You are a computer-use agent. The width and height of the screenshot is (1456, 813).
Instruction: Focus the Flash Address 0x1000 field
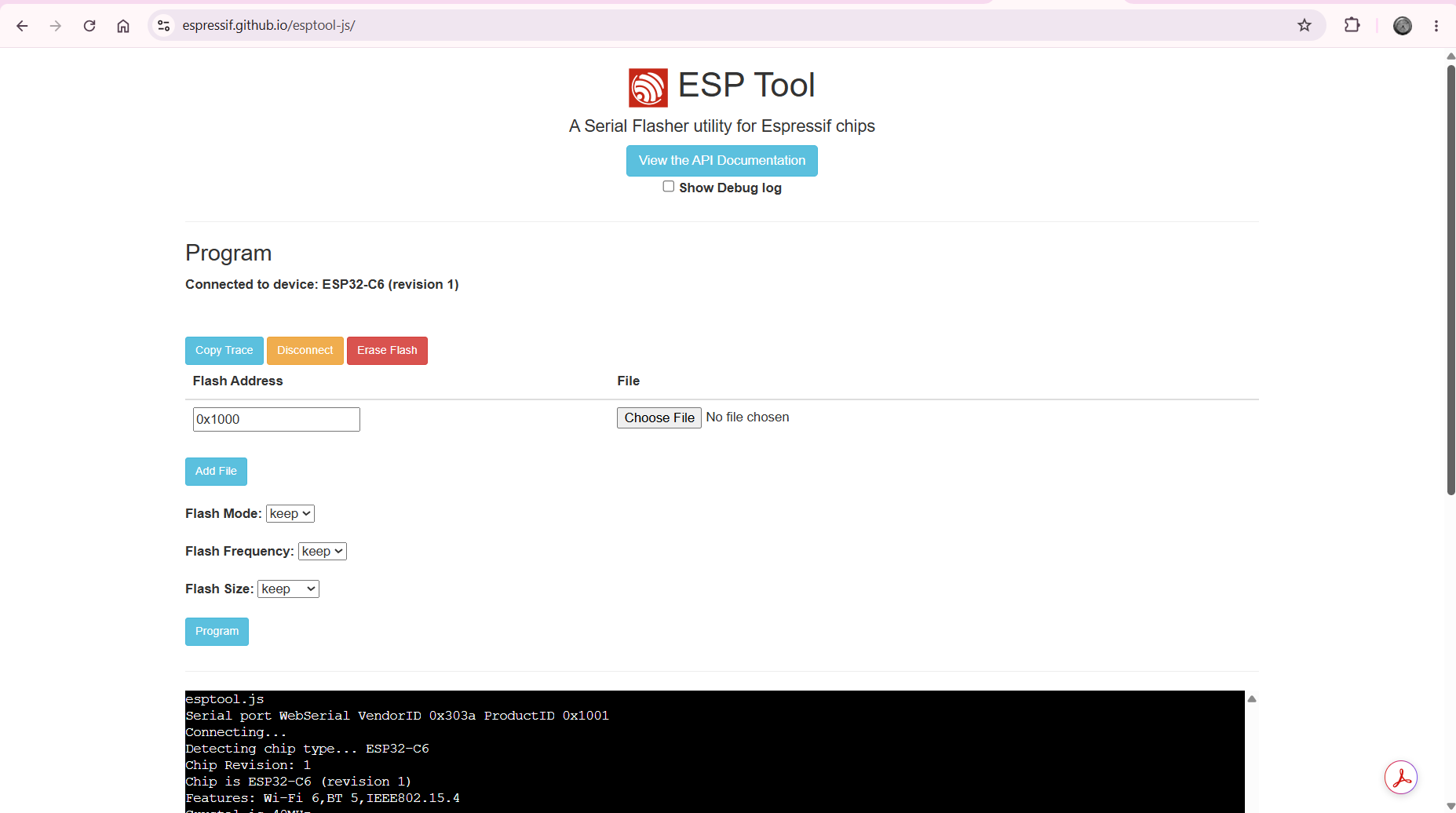[276, 419]
